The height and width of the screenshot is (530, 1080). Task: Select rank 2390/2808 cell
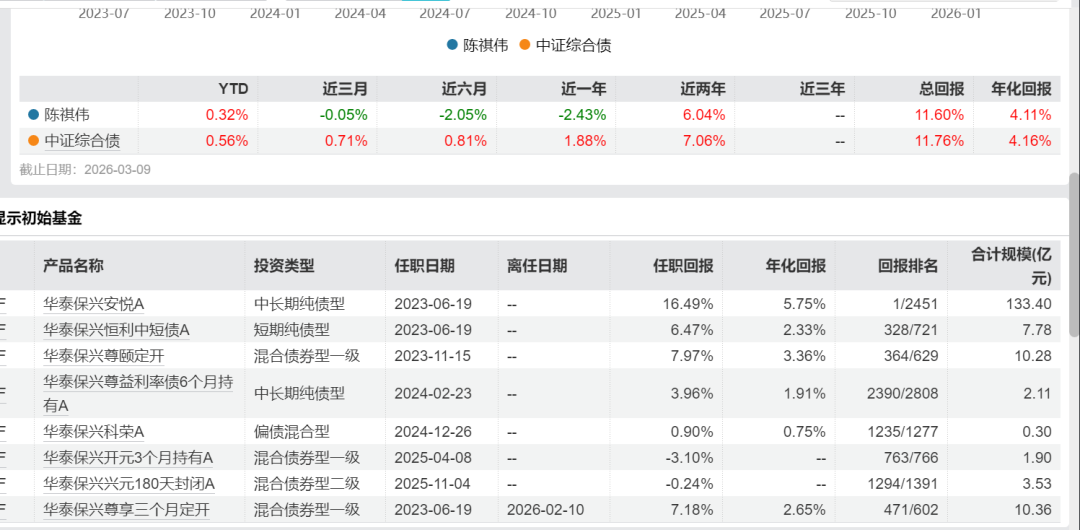pyautogui.click(x=902, y=394)
